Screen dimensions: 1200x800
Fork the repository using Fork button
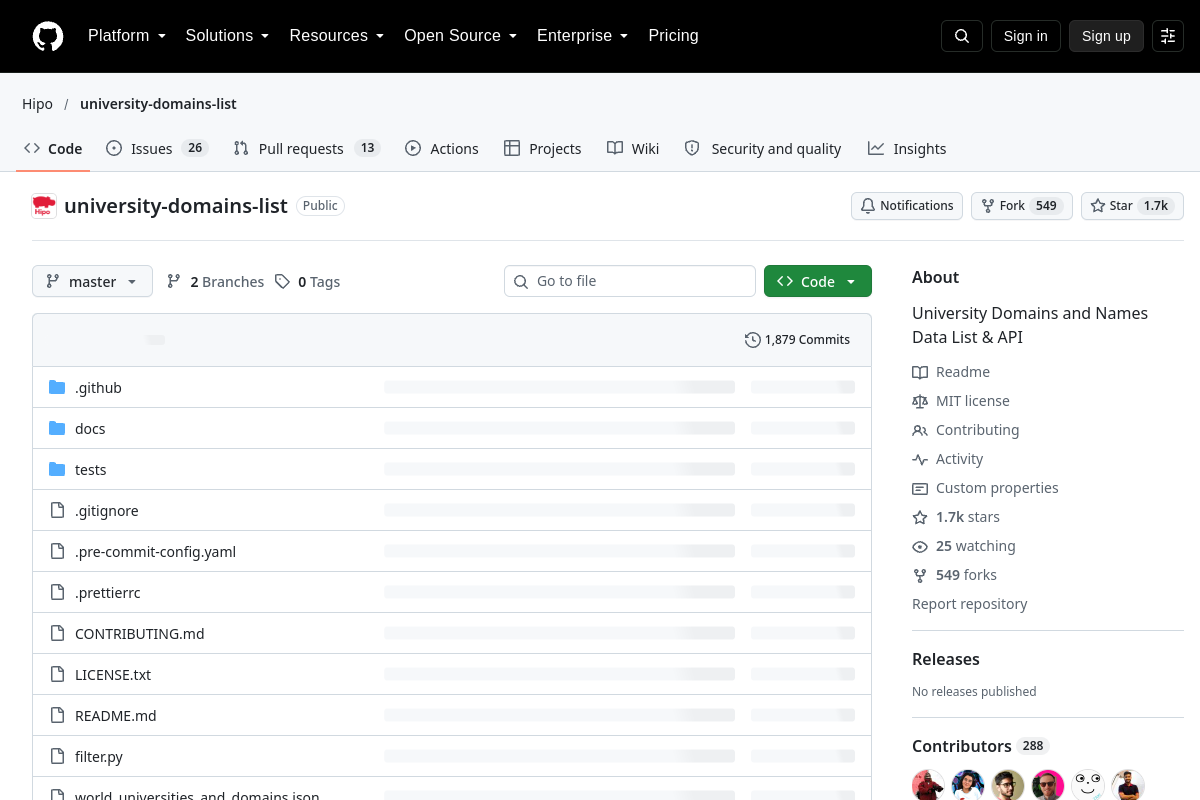point(1022,206)
